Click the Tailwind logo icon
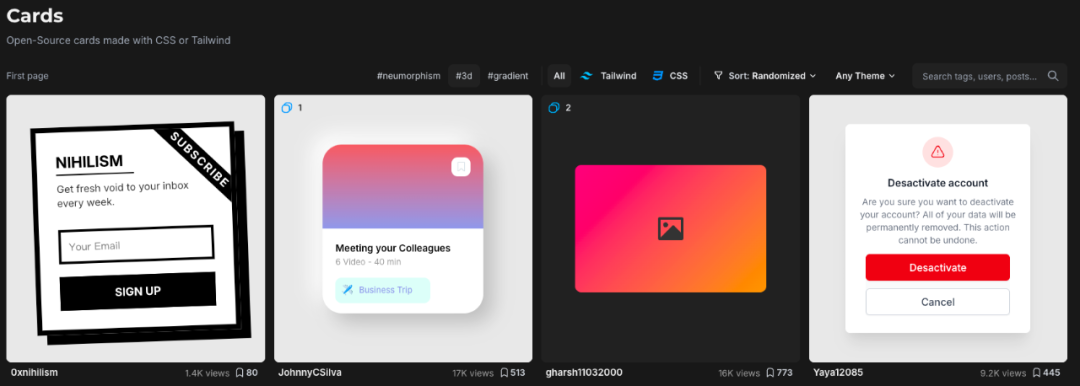Image resolution: width=1080 pixels, height=386 pixels. point(587,76)
